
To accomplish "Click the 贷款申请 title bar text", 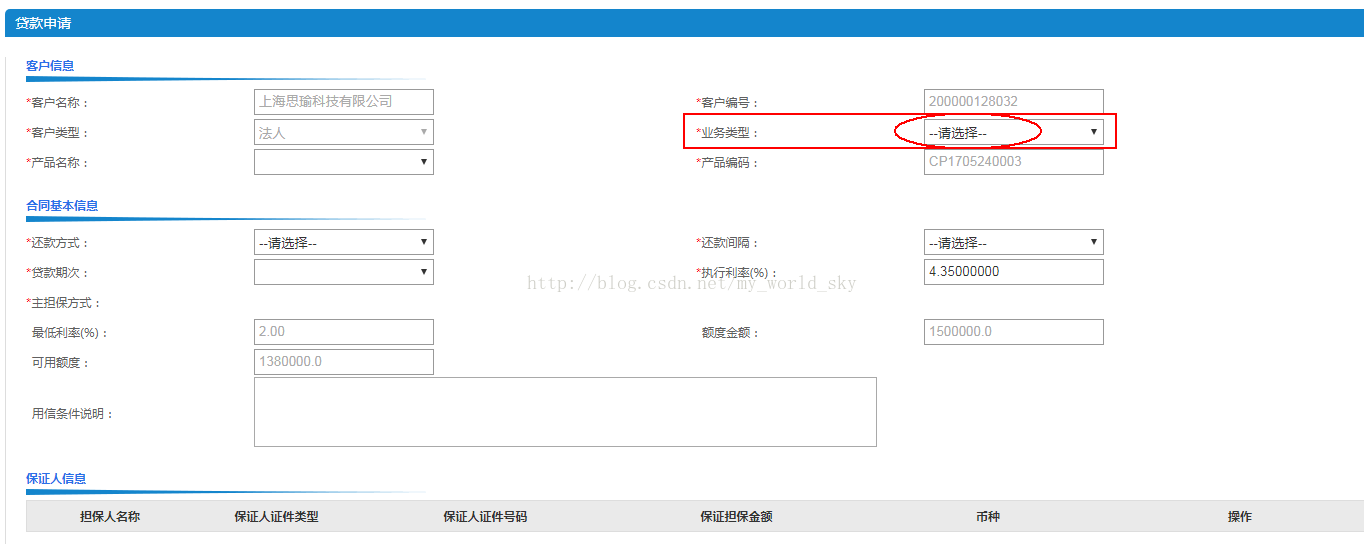I will coord(43,22).
